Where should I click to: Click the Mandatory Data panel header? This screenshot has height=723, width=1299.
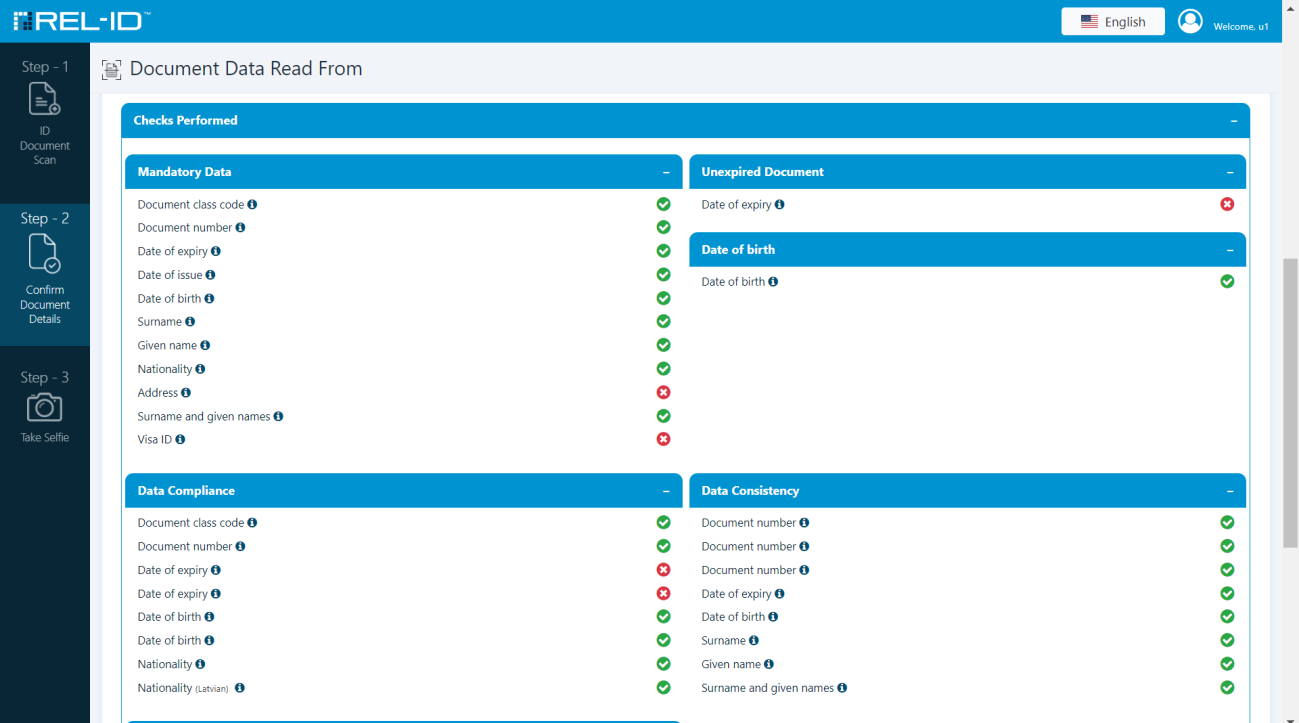pyautogui.click(x=403, y=172)
